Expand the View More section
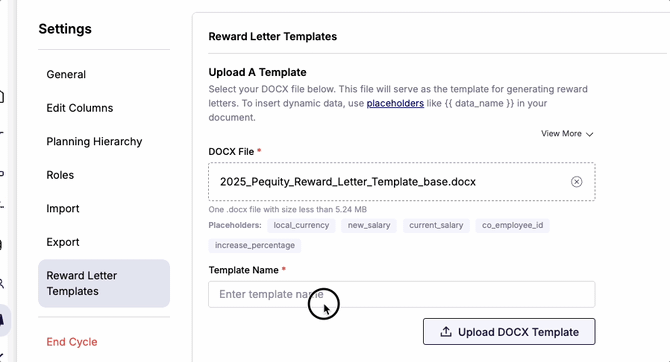Viewport: 670px width, 362px height. coord(567,134)
